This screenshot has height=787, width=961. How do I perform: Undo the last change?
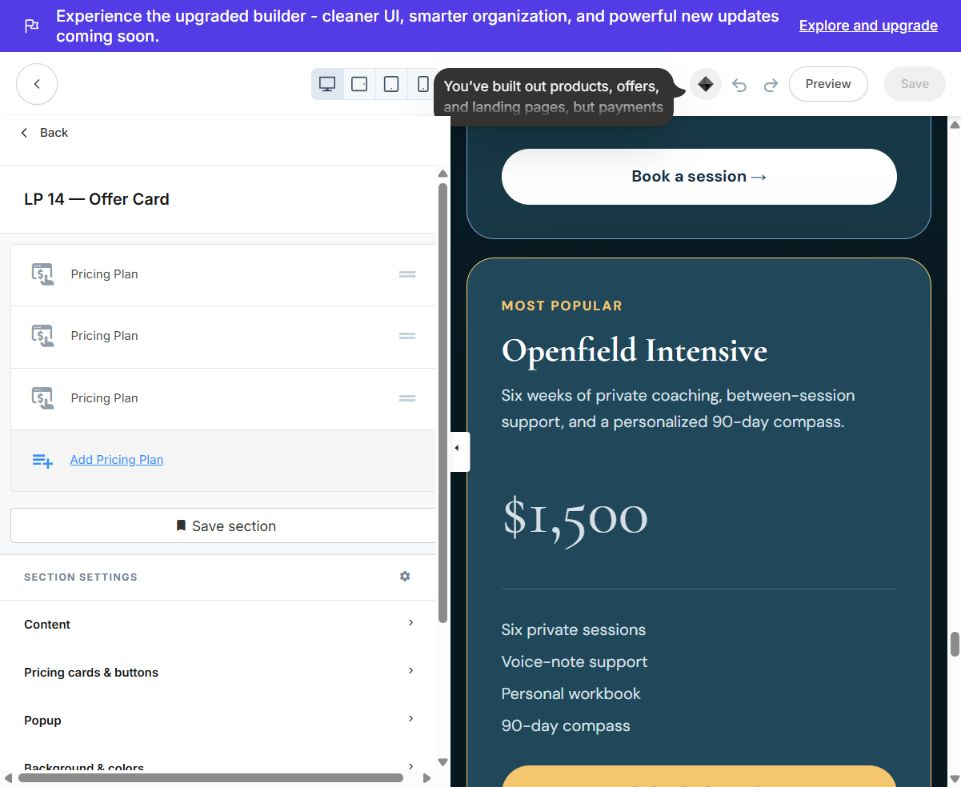pos(739,85)
